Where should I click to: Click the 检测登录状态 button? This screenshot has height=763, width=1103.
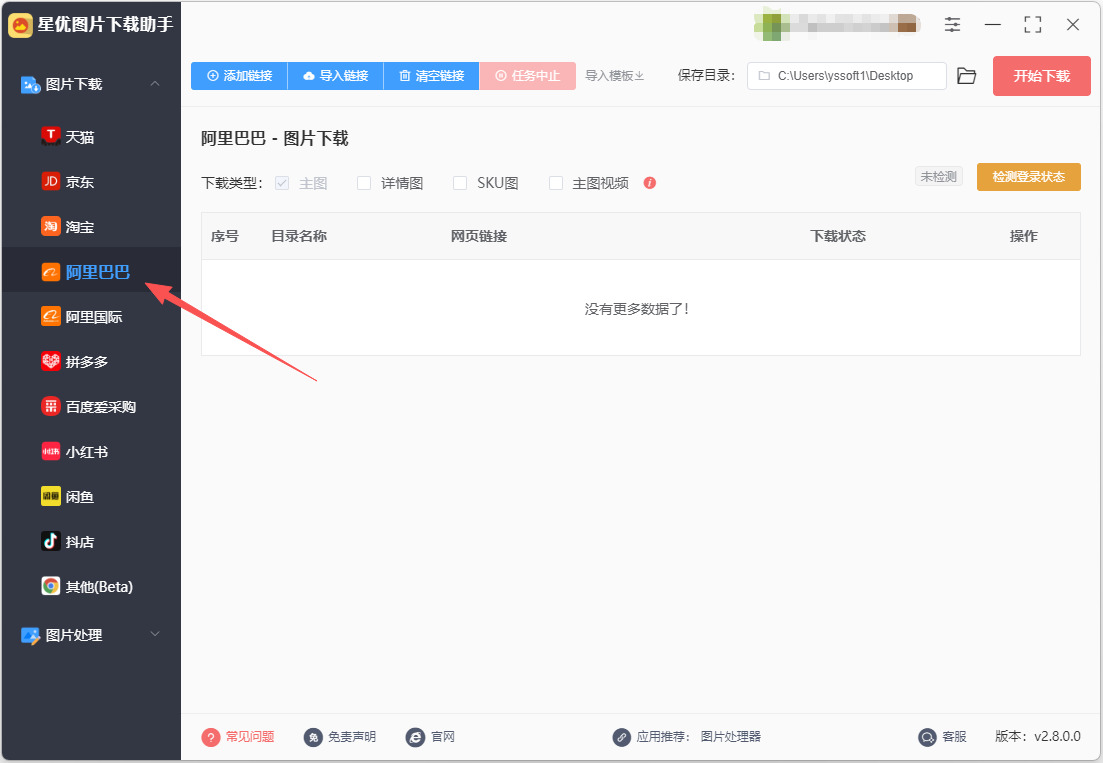coord(1028,177)
